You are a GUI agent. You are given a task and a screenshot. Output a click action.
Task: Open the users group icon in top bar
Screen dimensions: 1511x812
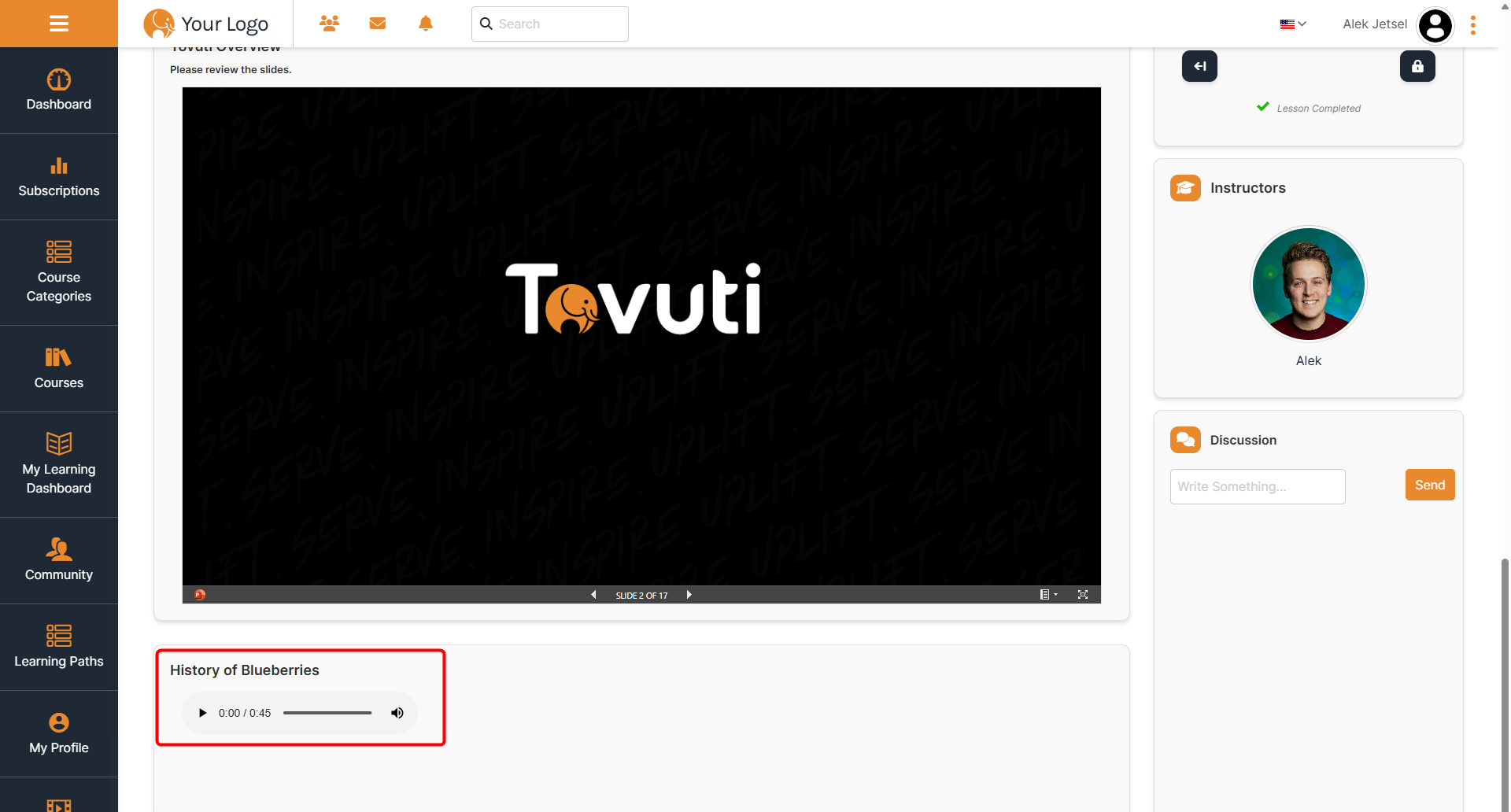coord(329,24)
